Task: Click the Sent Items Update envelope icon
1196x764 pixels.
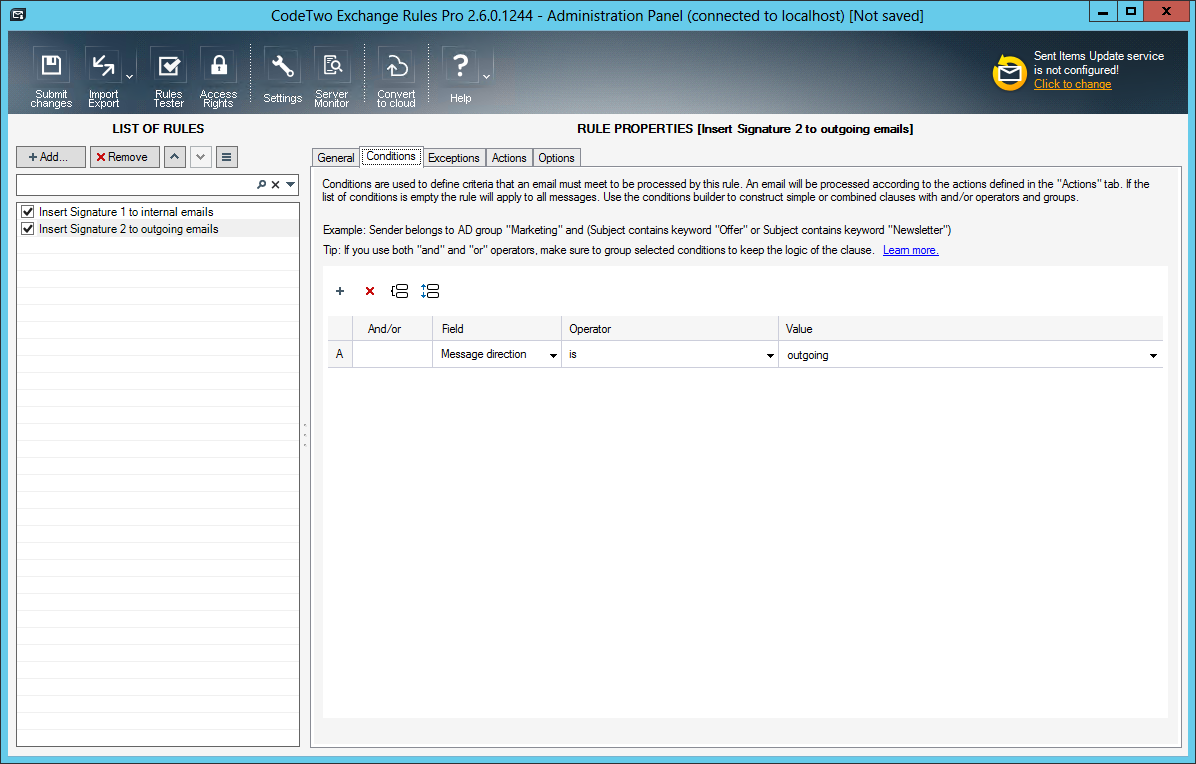Action: 1009,72
